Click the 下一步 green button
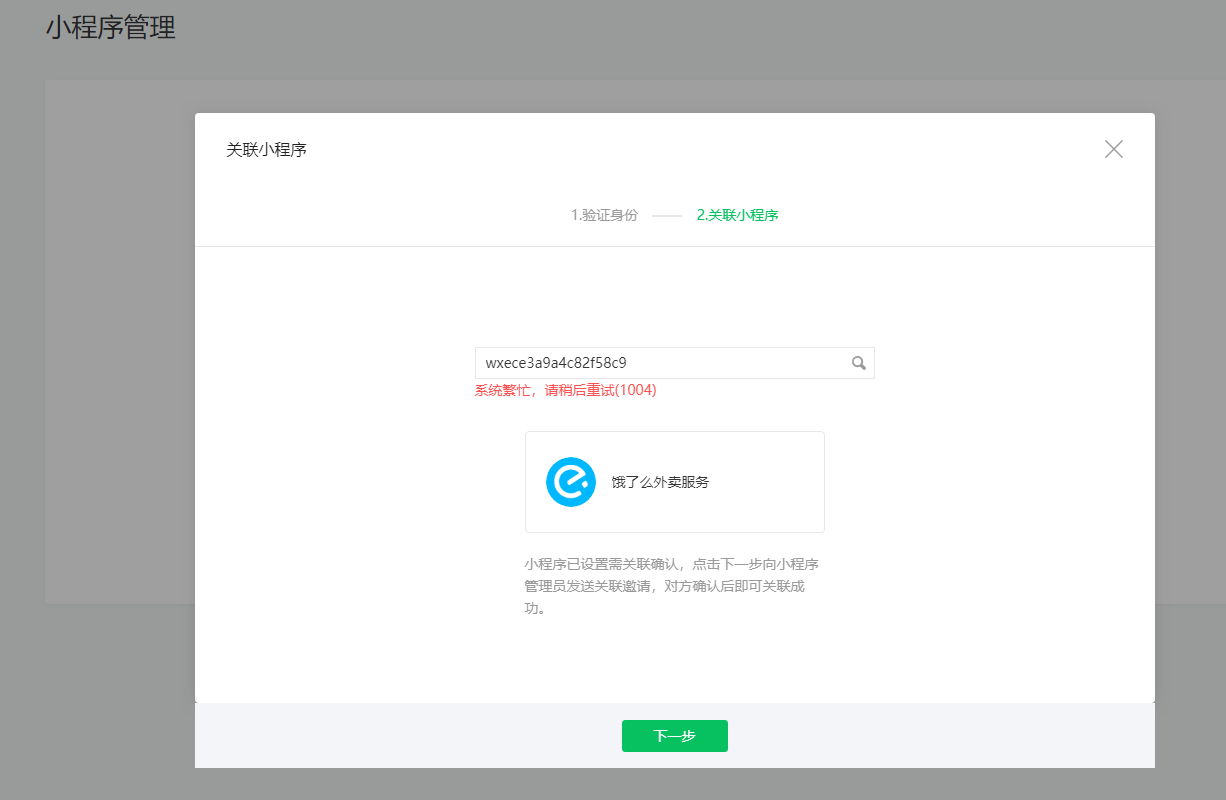This screenshot has width=1226, height=800. 675,736
